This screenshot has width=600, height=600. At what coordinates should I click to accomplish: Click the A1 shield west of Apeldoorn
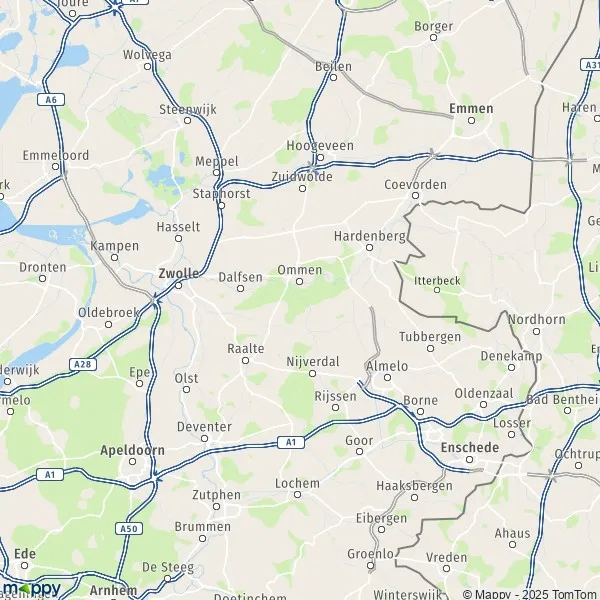(x=50, y=475)
